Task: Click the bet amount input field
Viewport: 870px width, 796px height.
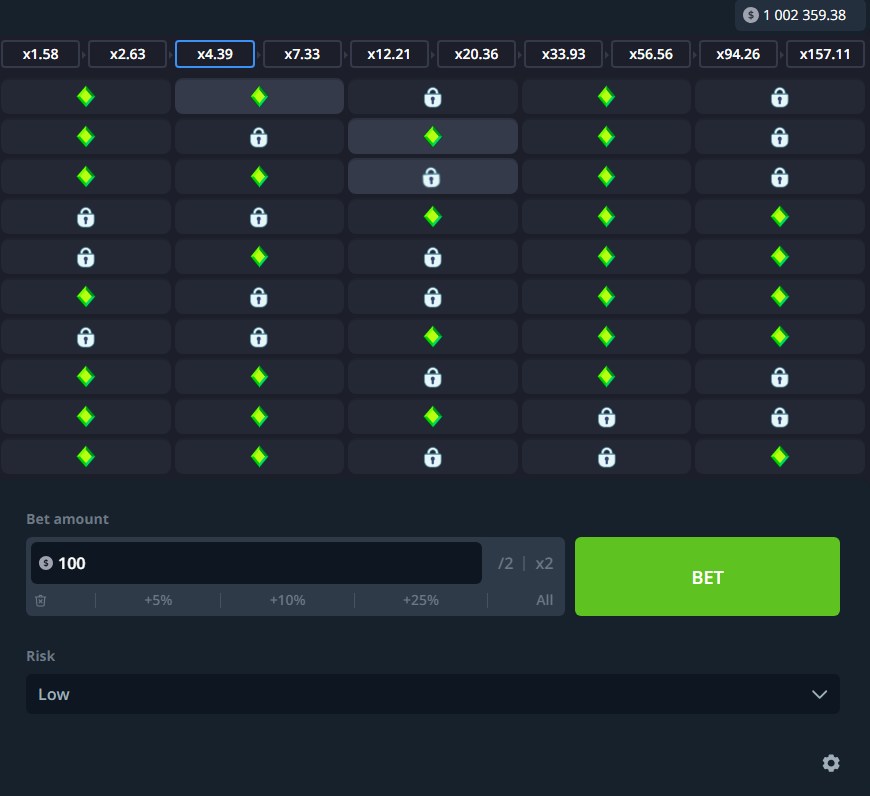Action: 260,563
